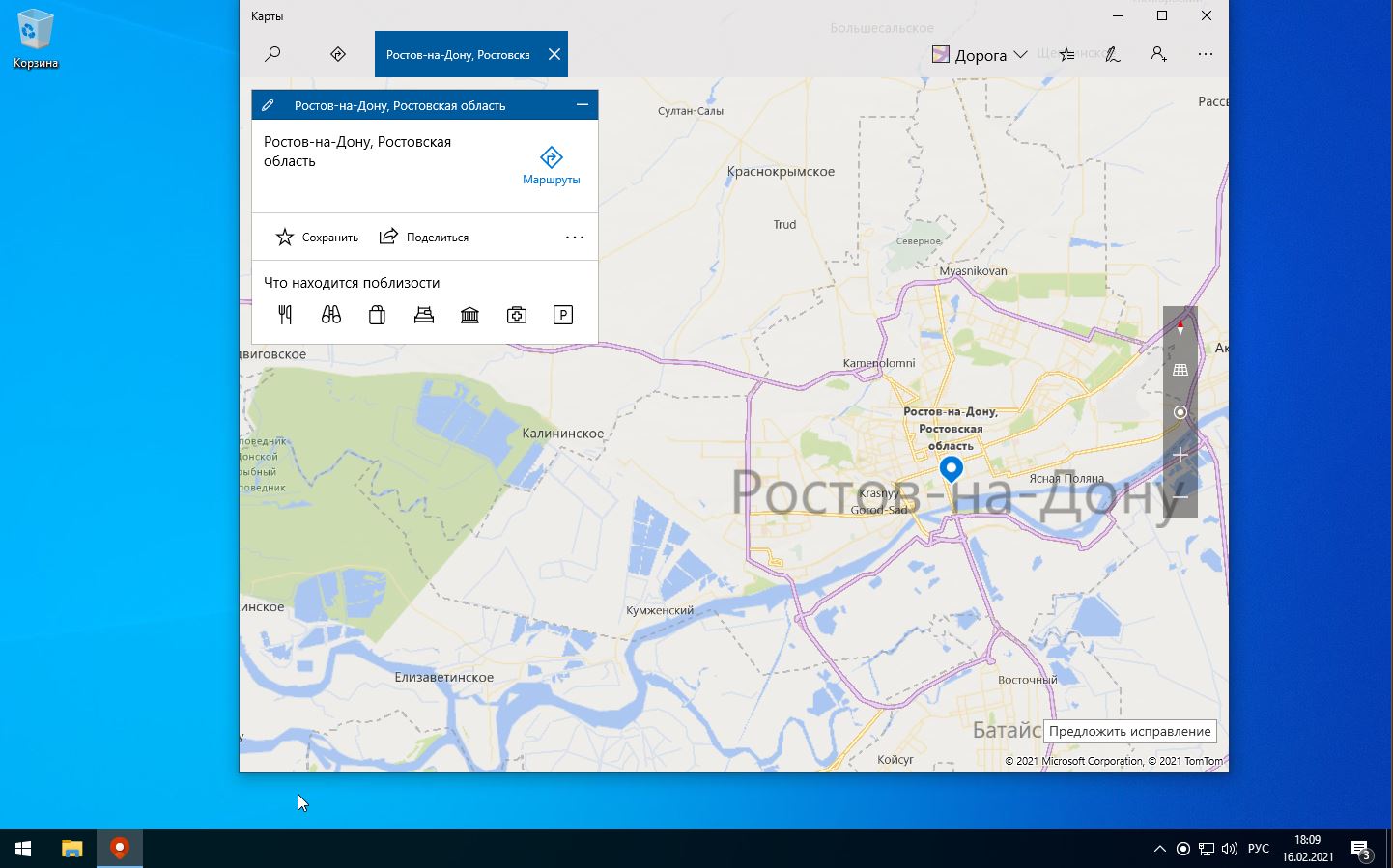Image resolution: width=1393 pixels, height=868 pixels.
Task: Show my location target icon
Action: tap(1180, 412)
